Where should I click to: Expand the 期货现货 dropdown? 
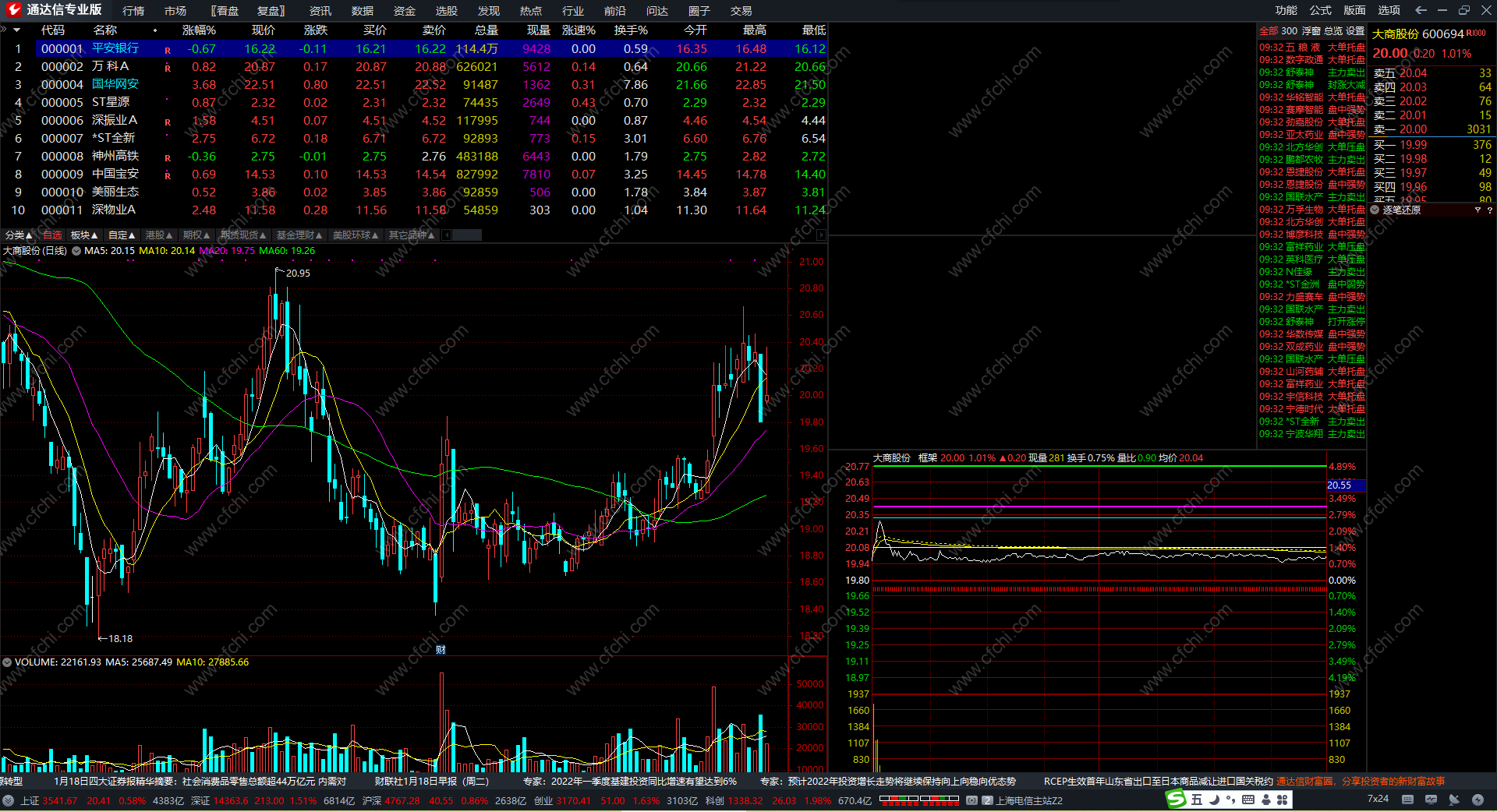(x=243, y=235)
